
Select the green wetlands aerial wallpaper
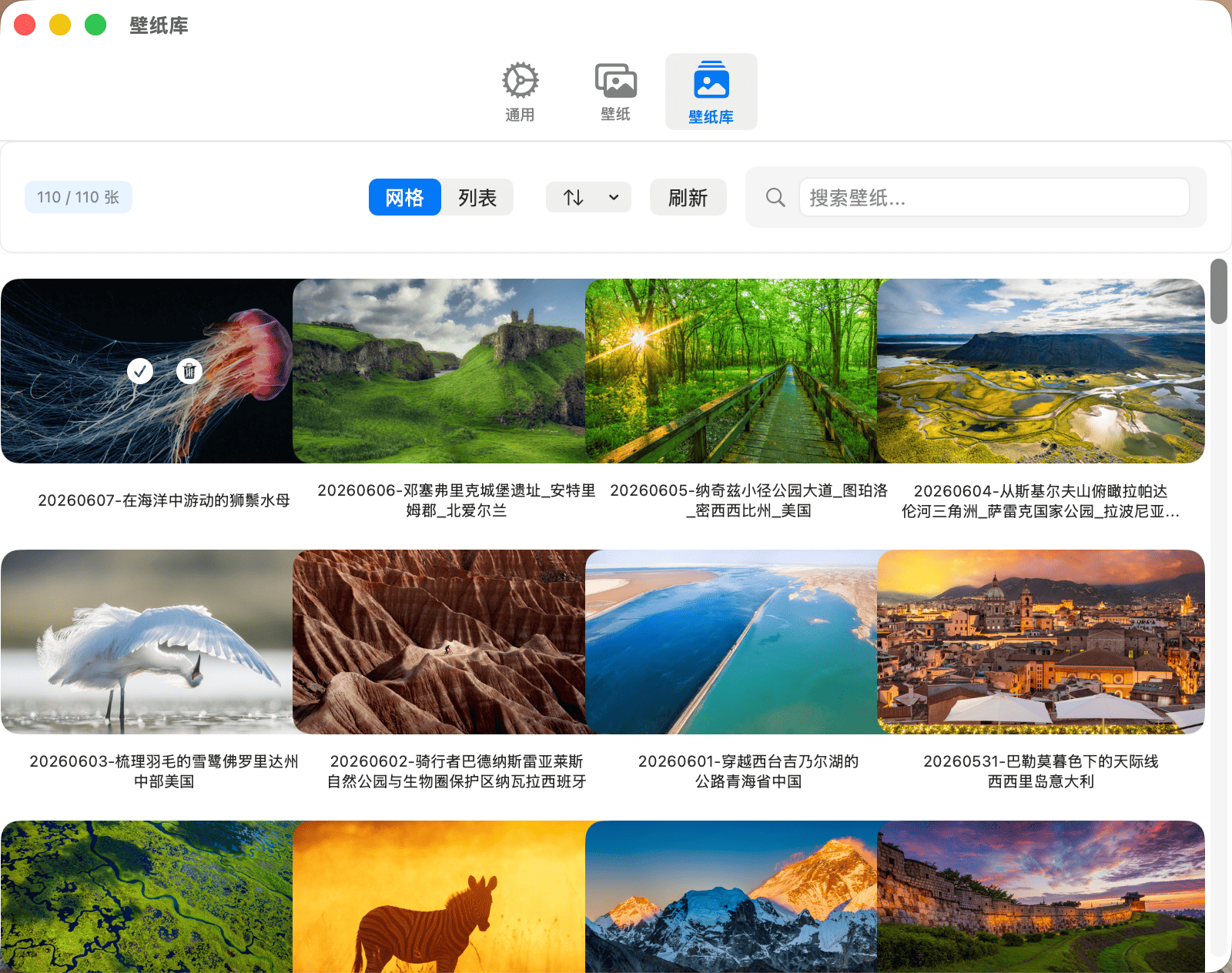pos(146,896)
